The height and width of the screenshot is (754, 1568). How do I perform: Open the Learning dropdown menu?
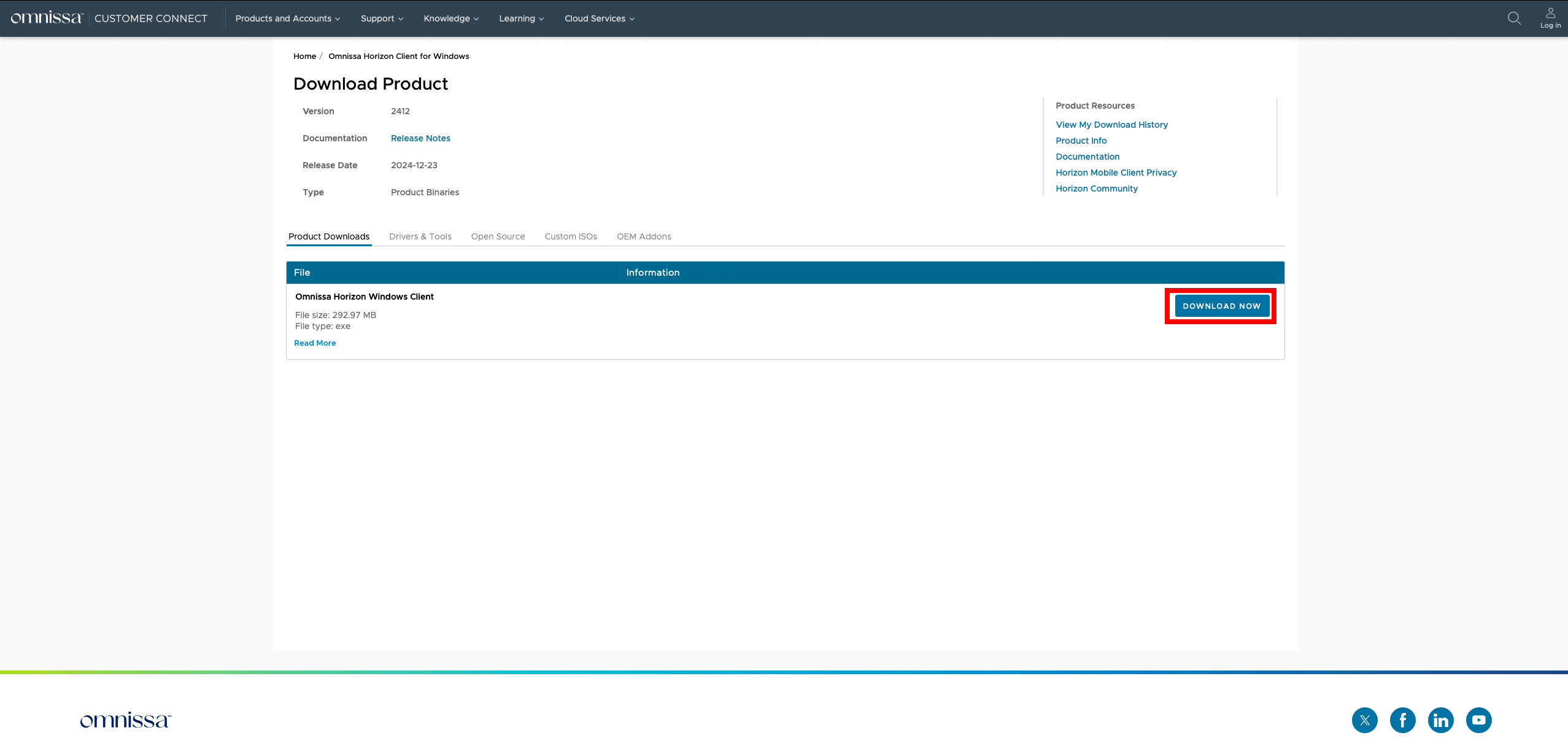click(x=521, y=18)
